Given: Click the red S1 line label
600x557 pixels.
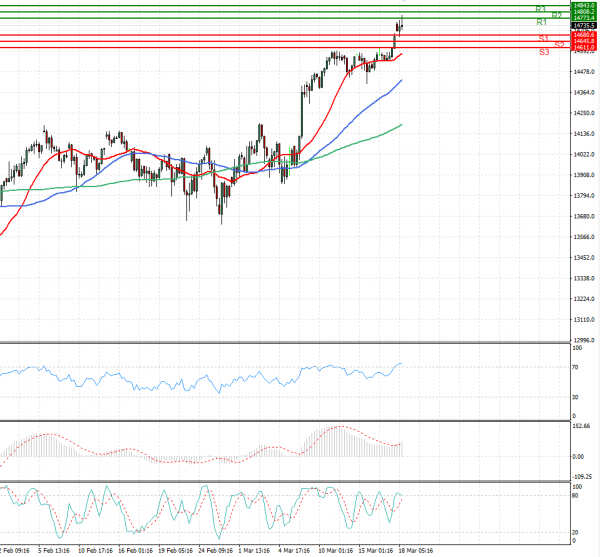Looking at the screenshot, I should pos(544,38).
